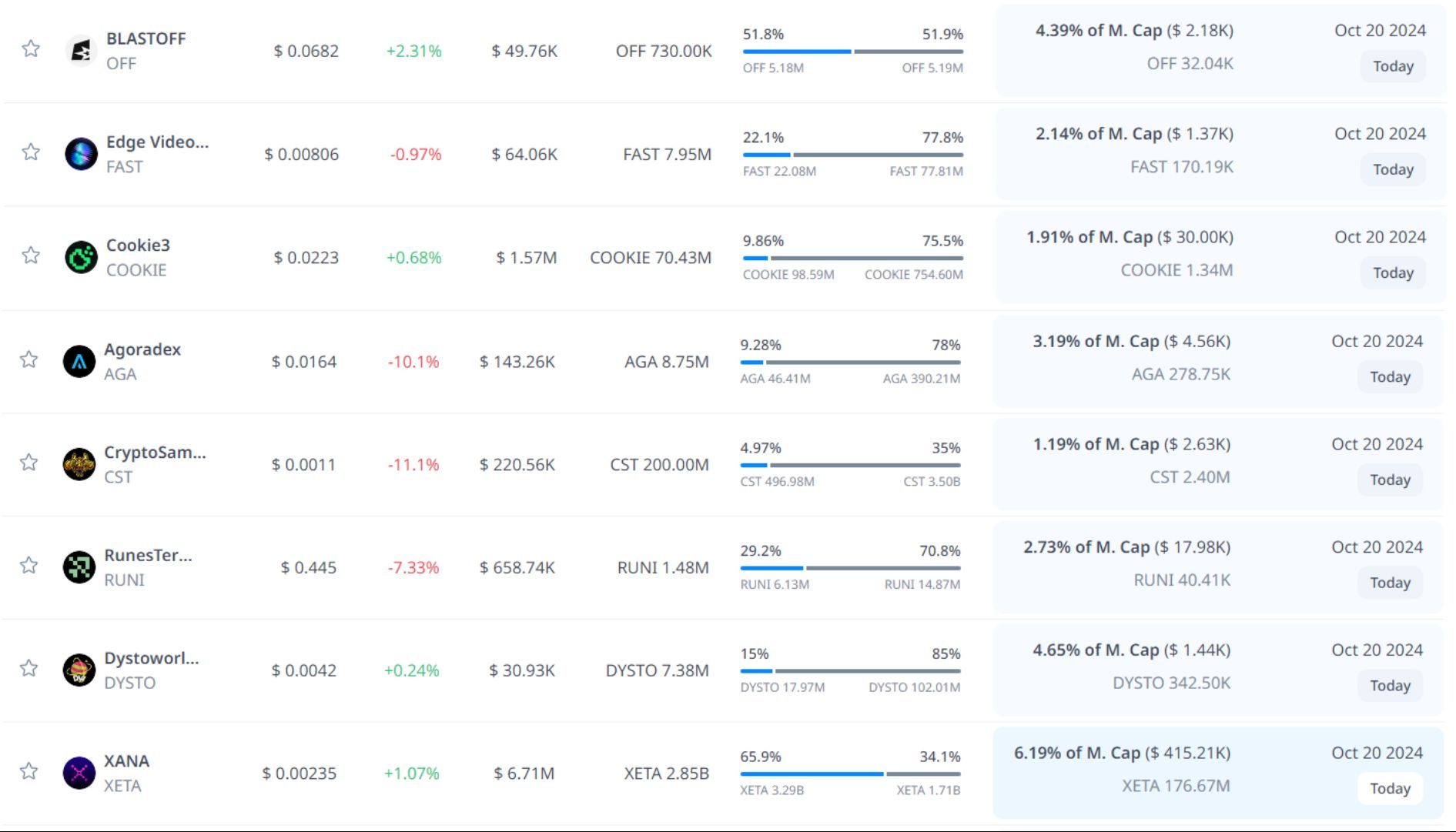Click the BLASTOFF token logo icon

pos(80,51)
